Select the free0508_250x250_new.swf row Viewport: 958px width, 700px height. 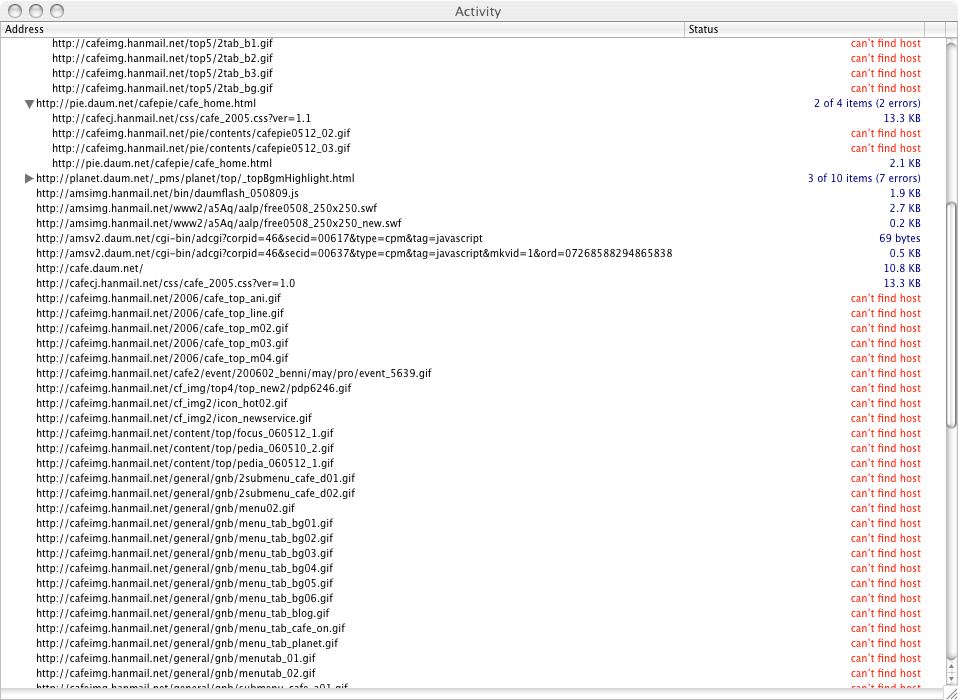(x=473, y=224)
